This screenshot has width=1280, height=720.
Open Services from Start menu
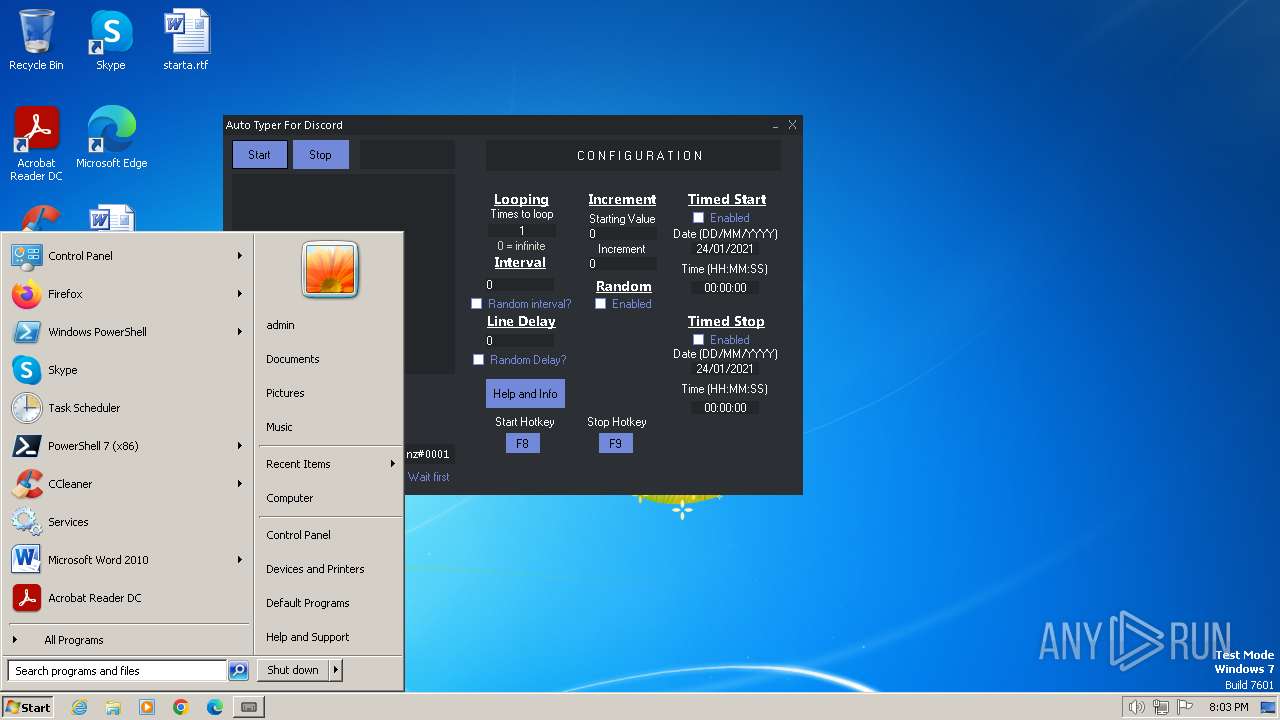127,522
